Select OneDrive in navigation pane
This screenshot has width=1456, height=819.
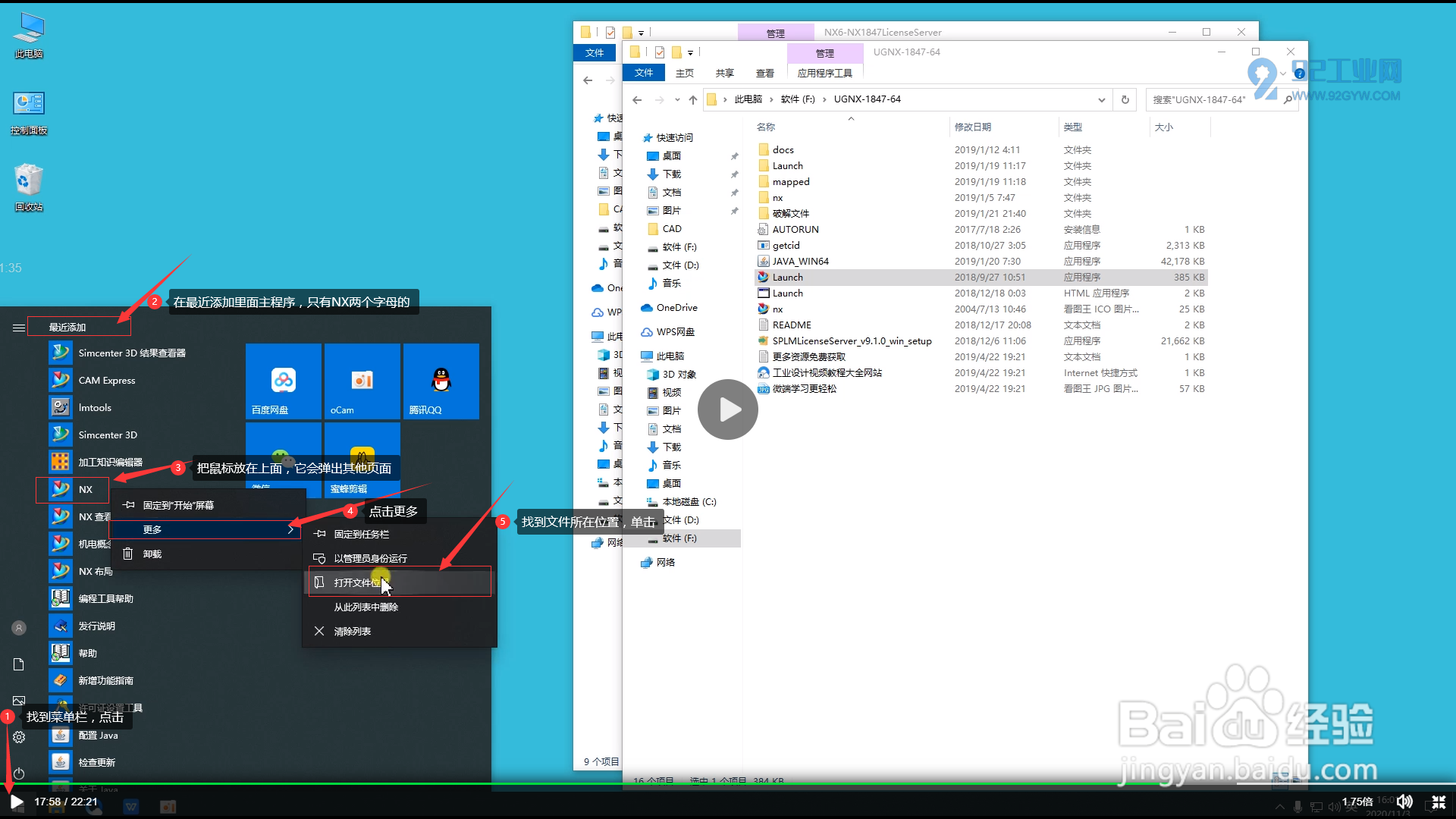coord(676,308)
